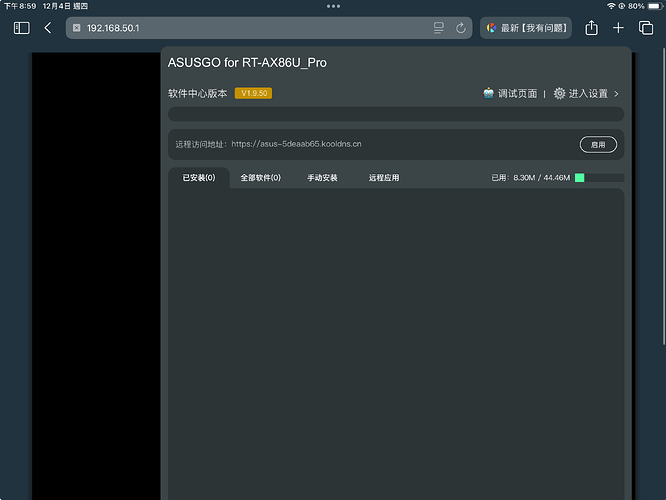Open a new tab with plus icon
This screenshot has width=666, height=500.
tap(619, 28)
